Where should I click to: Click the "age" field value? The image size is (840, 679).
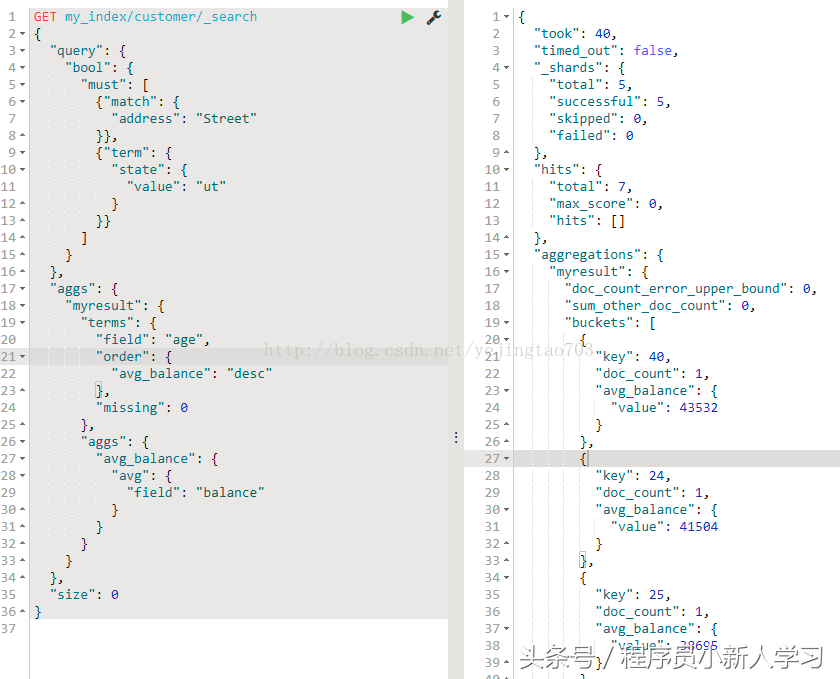click(184, 340)
